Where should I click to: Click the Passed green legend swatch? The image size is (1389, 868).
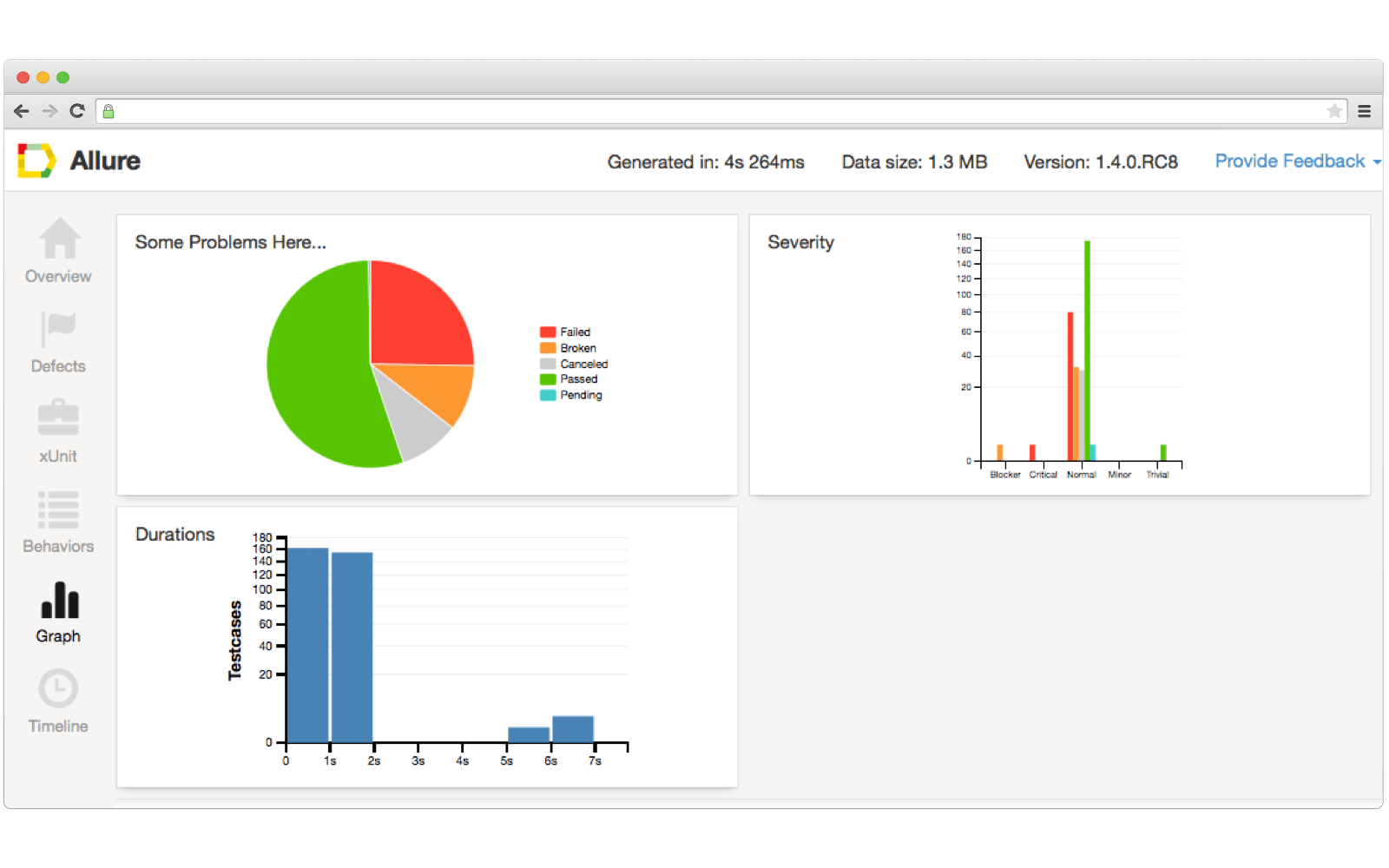coord(548,379)
